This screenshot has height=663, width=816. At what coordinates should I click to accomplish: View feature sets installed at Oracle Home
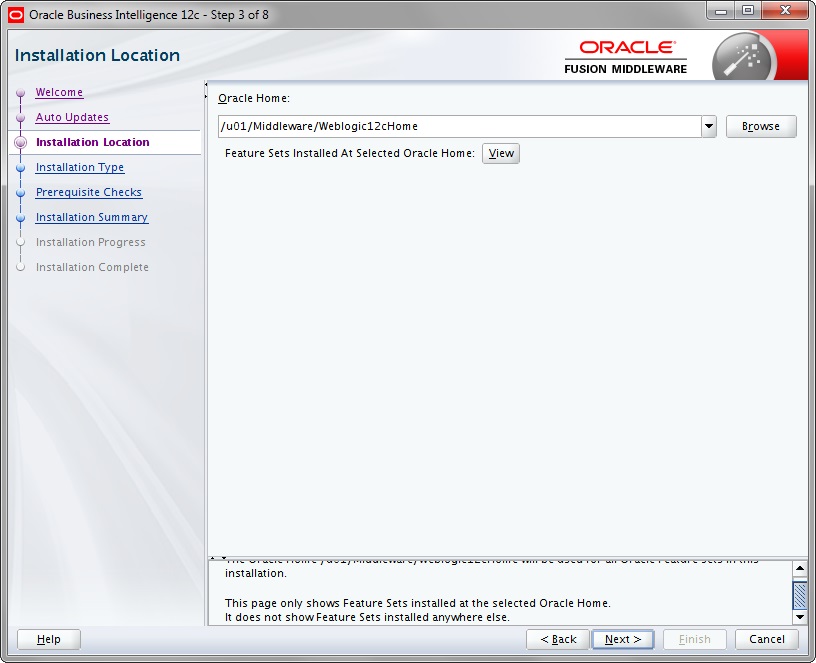[501, 154]
